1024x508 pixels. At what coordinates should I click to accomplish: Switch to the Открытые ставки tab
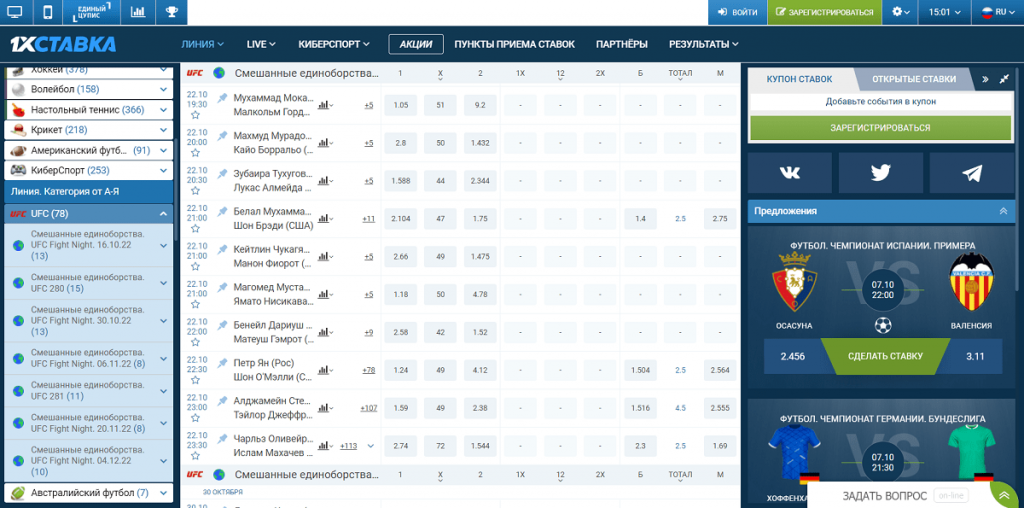coord(913,79)
